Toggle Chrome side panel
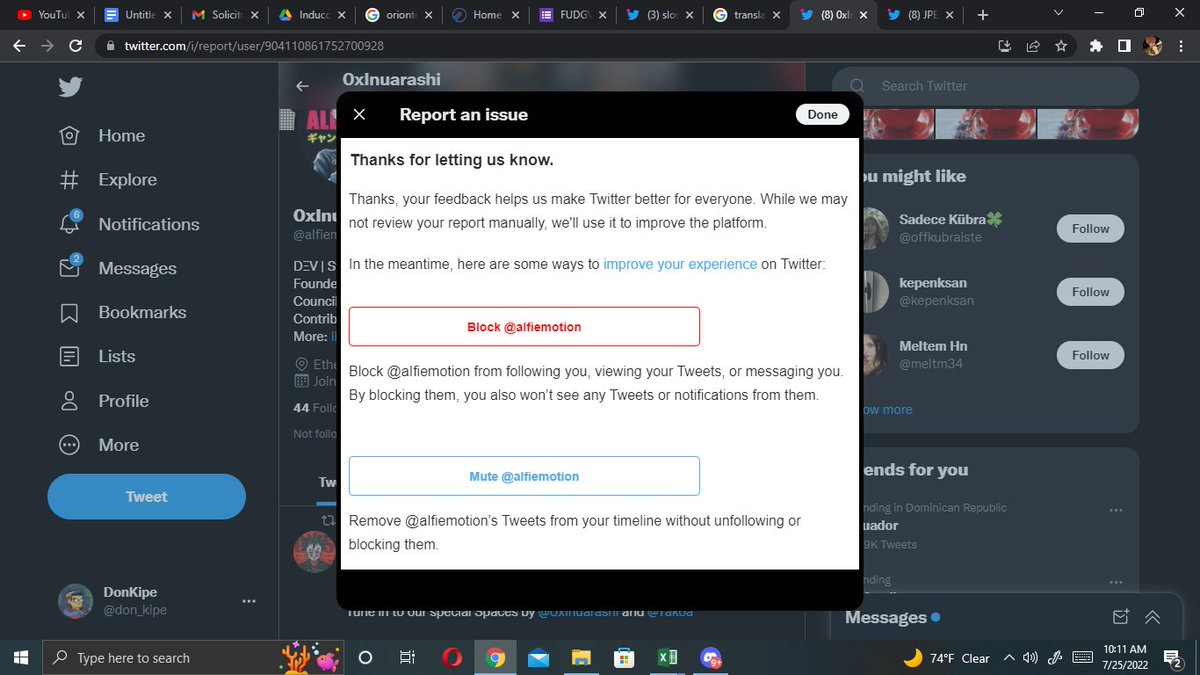Screen dimensions: 1200x675 click(x=1125, y=46)
